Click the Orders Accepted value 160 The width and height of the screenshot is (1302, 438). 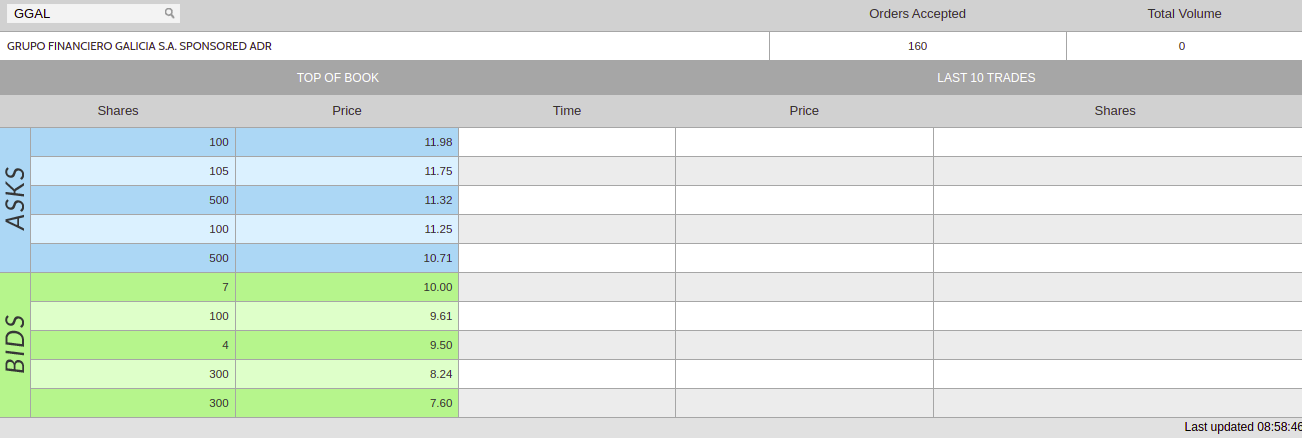(917, 46)
